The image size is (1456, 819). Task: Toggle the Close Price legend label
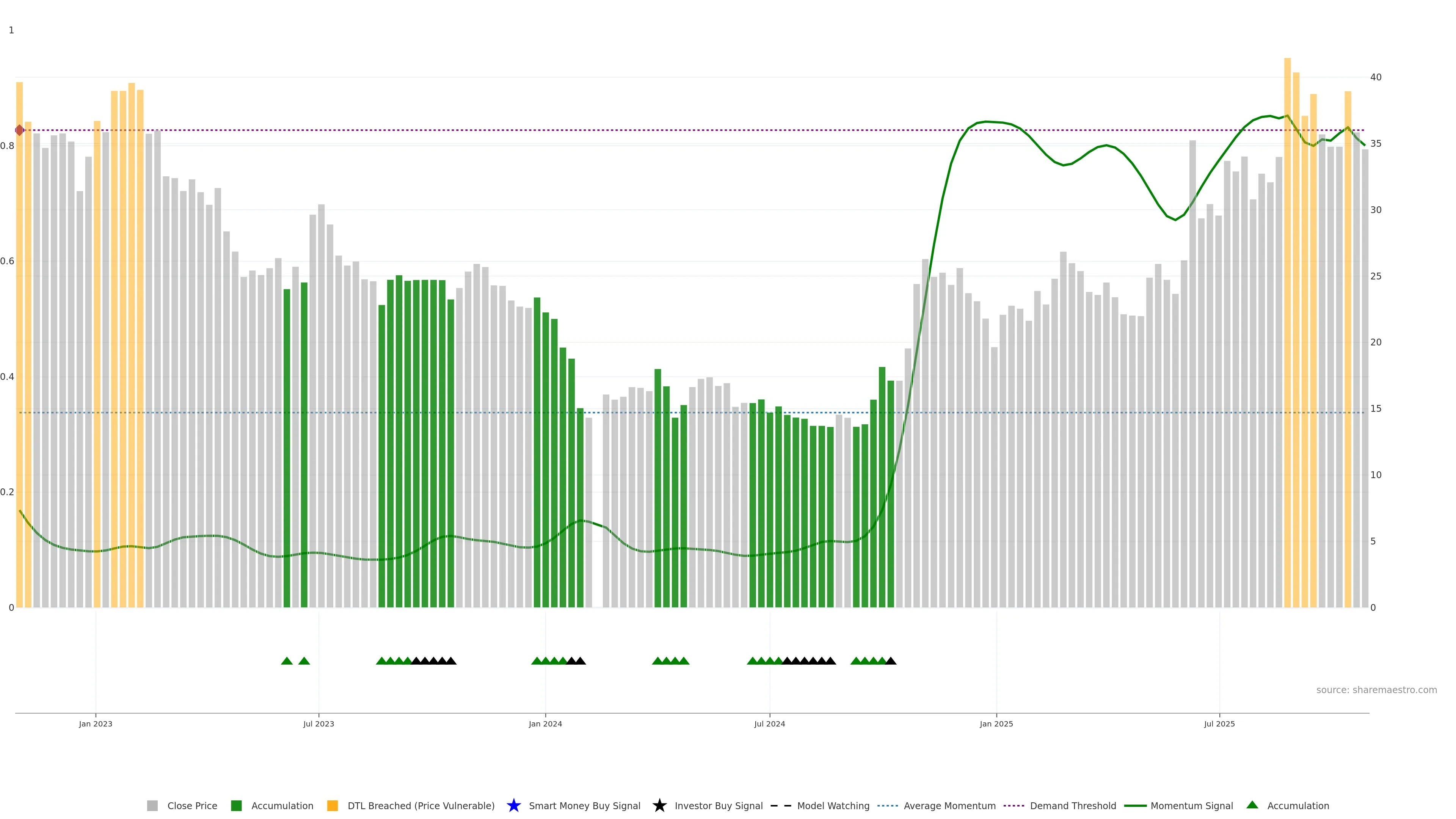(192, 805)
